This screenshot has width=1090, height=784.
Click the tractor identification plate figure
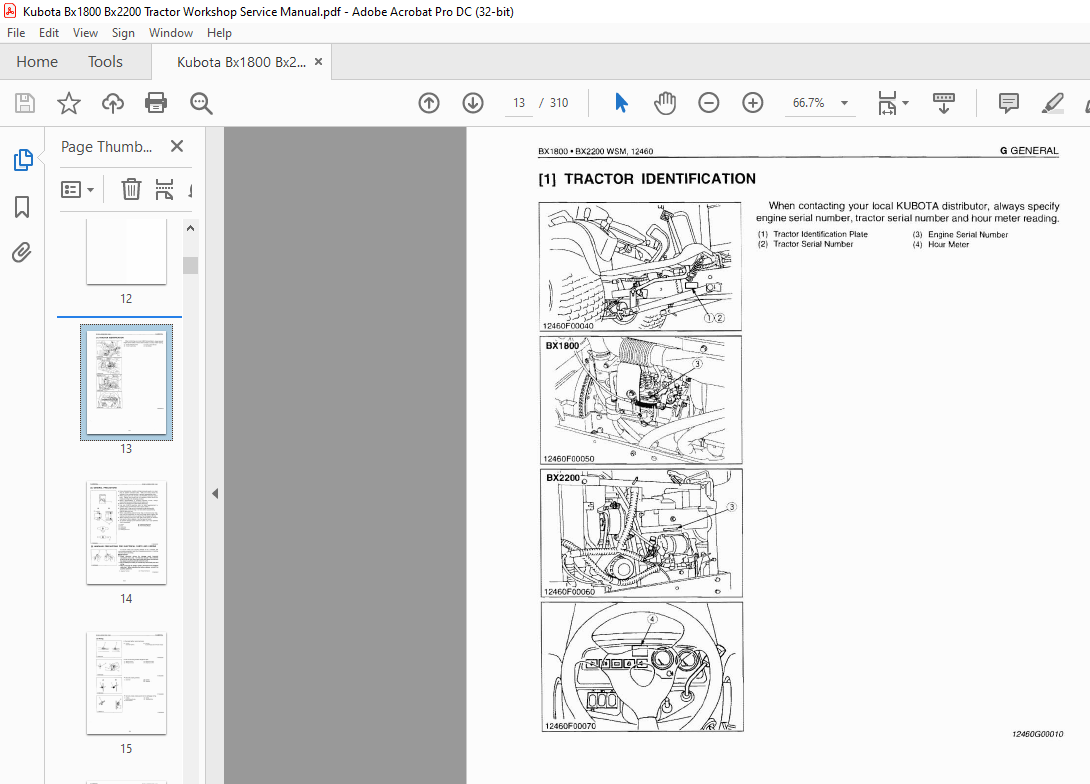pyautogui.click(x=640, y=266)
